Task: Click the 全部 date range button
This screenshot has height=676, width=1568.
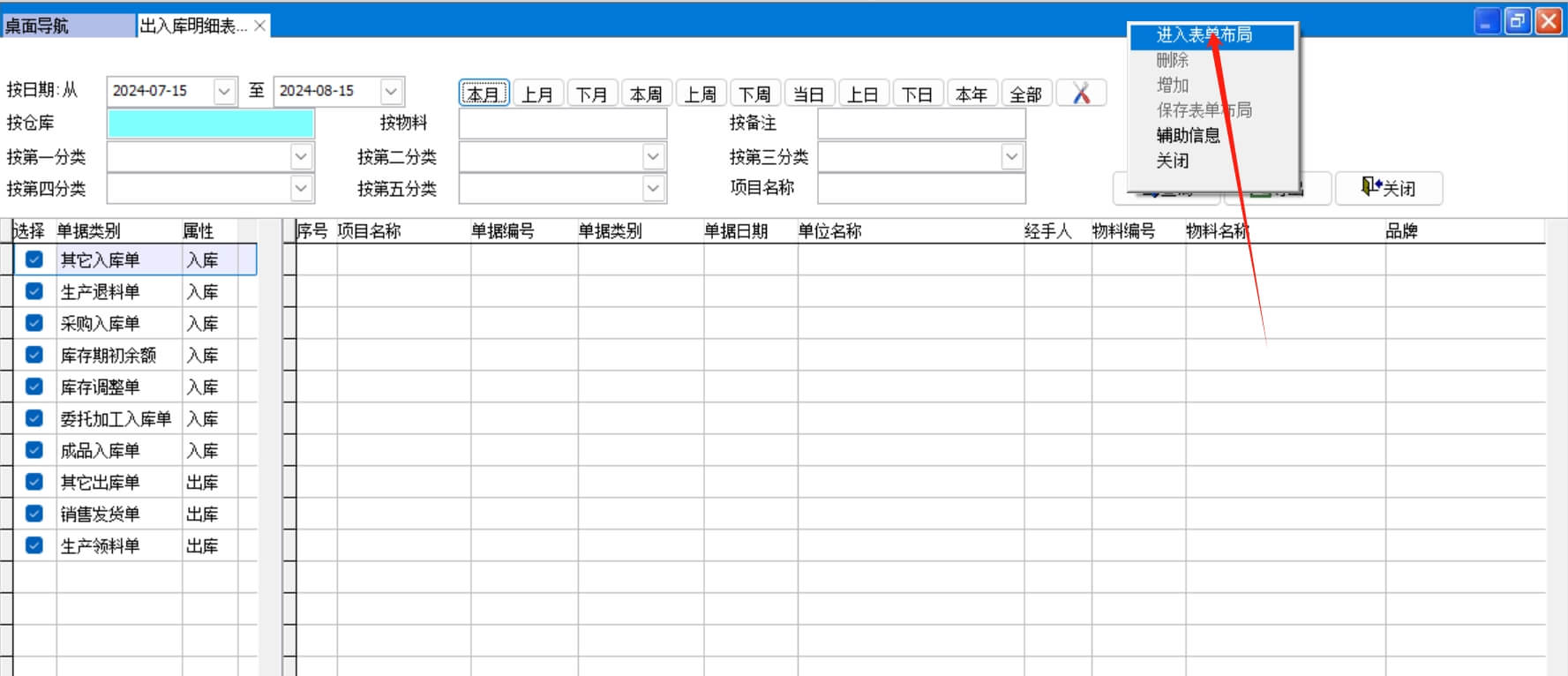Action: click(1025, 94)
